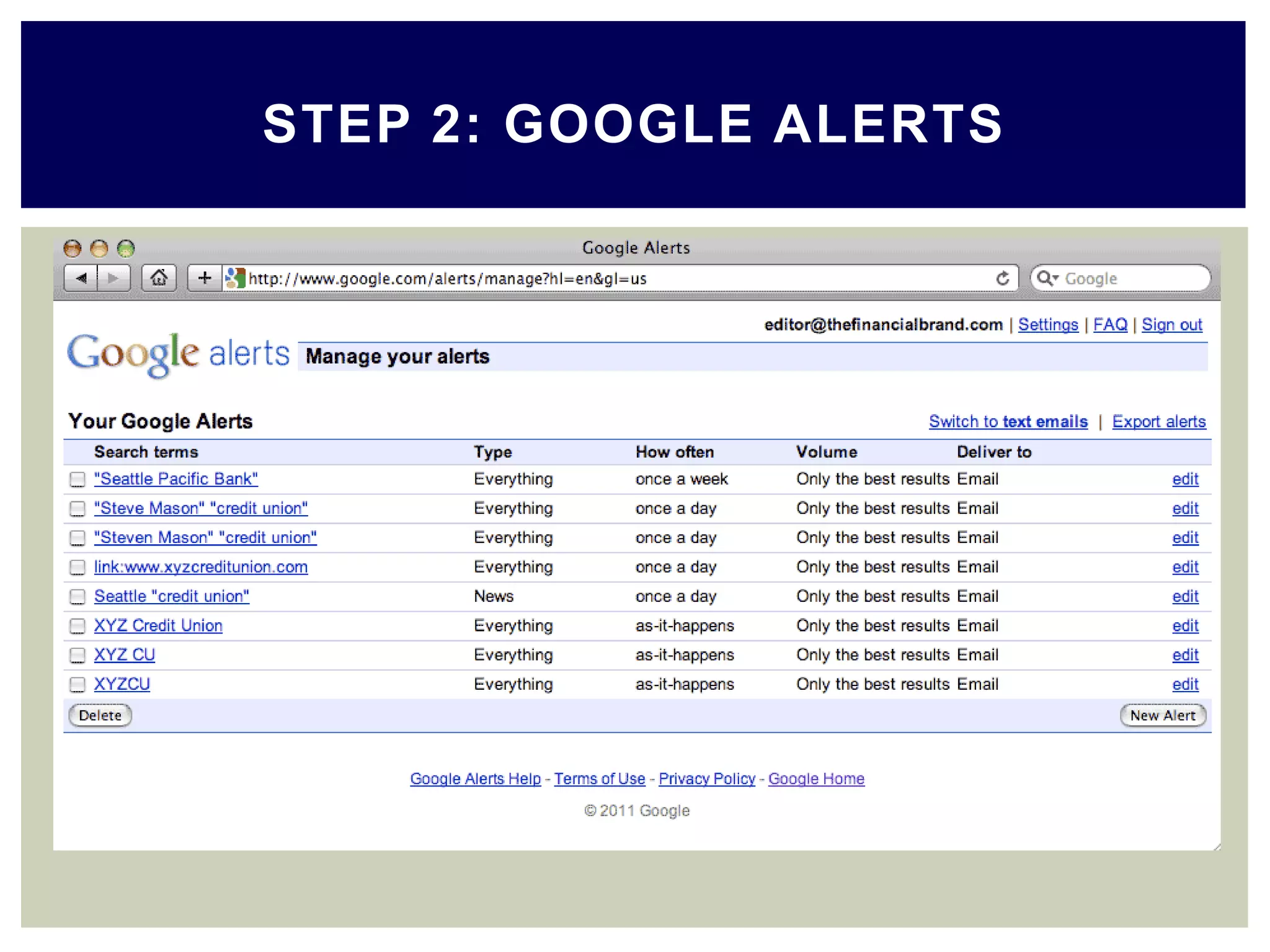
Task: Open the XYZCU alert link
Action: pyautogui.click(x=122, y=684)
